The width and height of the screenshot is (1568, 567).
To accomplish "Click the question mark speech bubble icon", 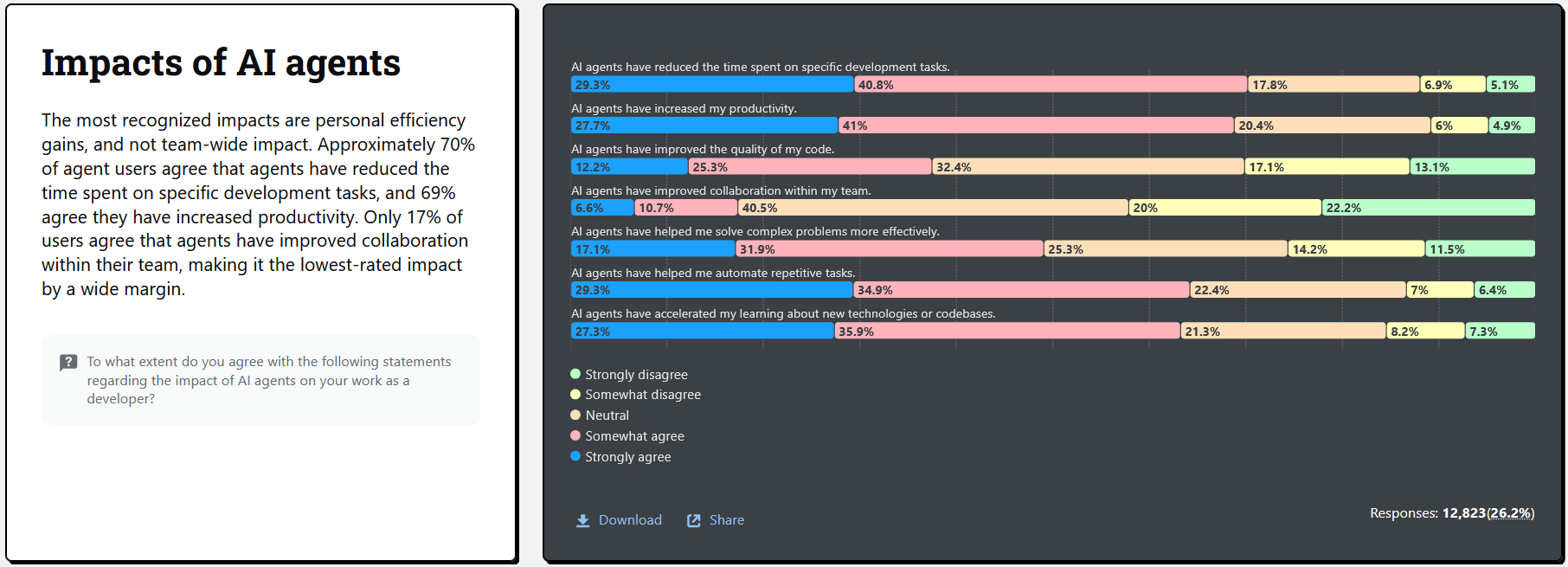I will [x=68, y=362].
